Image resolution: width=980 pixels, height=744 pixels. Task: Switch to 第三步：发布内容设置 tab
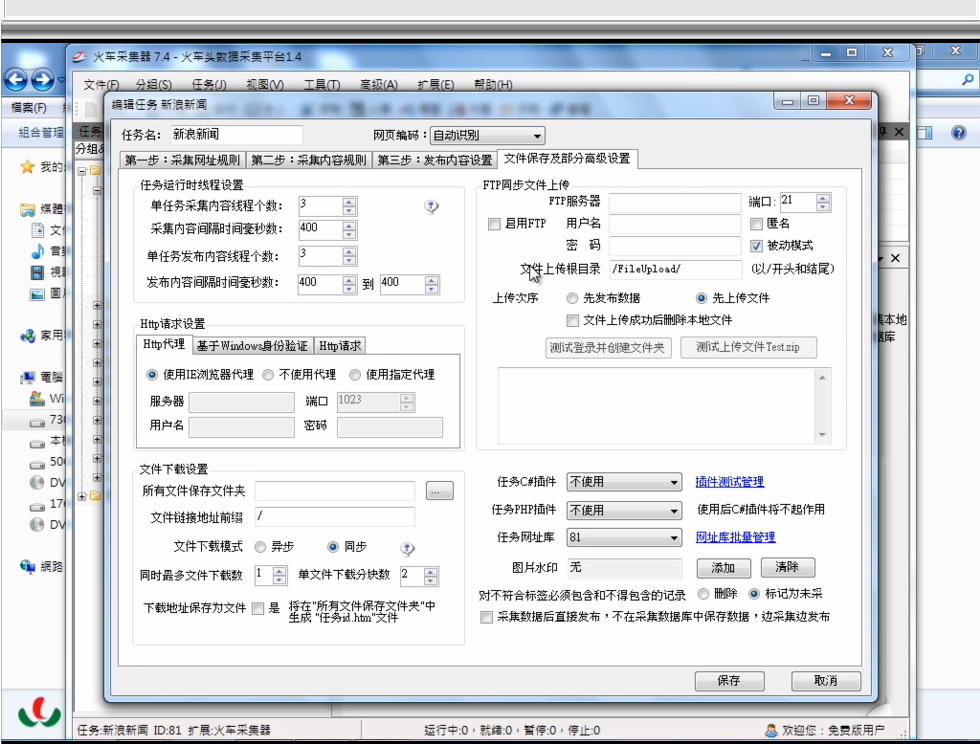435,160
